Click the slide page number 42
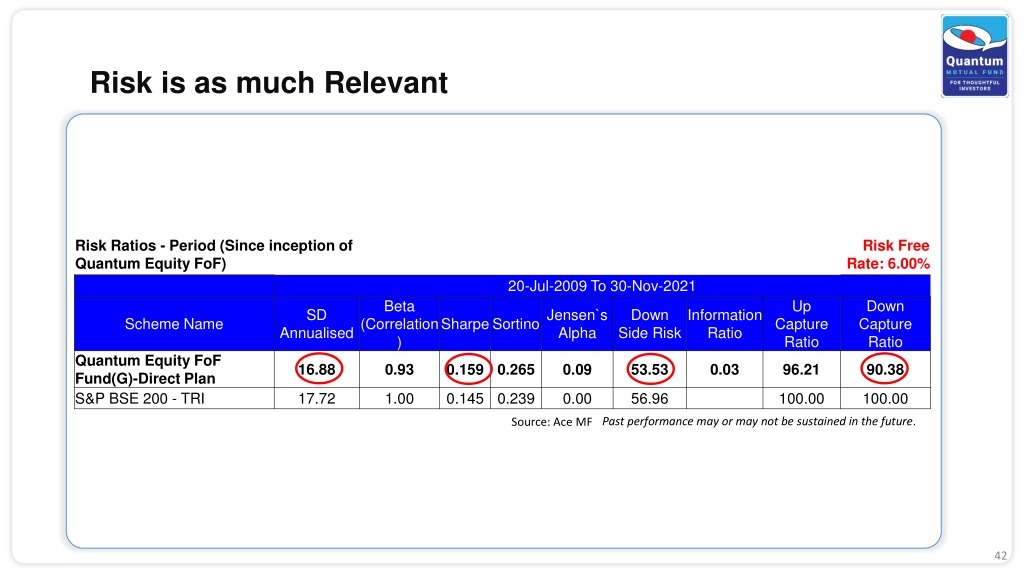The width and height of the screenshot is (1024, 576). click(1000, 556)
